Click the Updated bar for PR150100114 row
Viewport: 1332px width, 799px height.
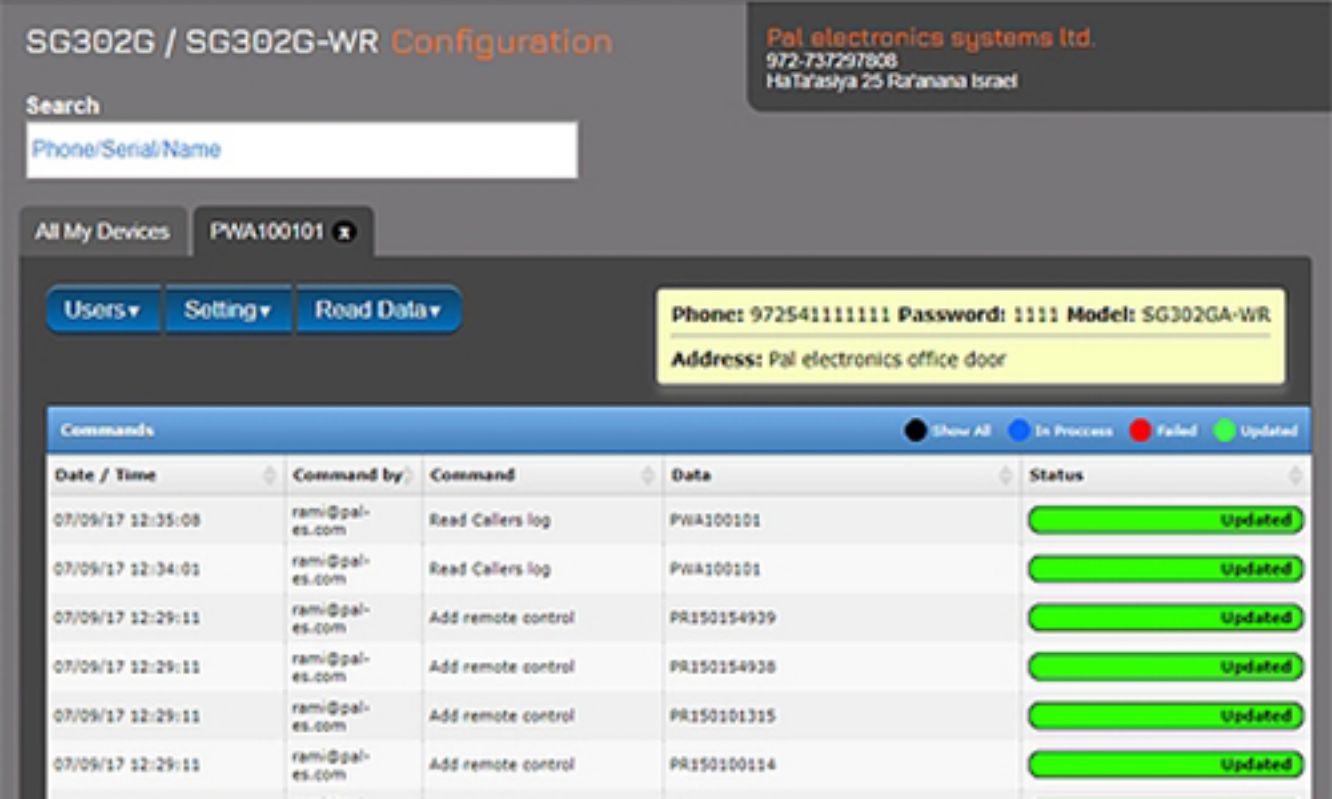coord(1166,765)
